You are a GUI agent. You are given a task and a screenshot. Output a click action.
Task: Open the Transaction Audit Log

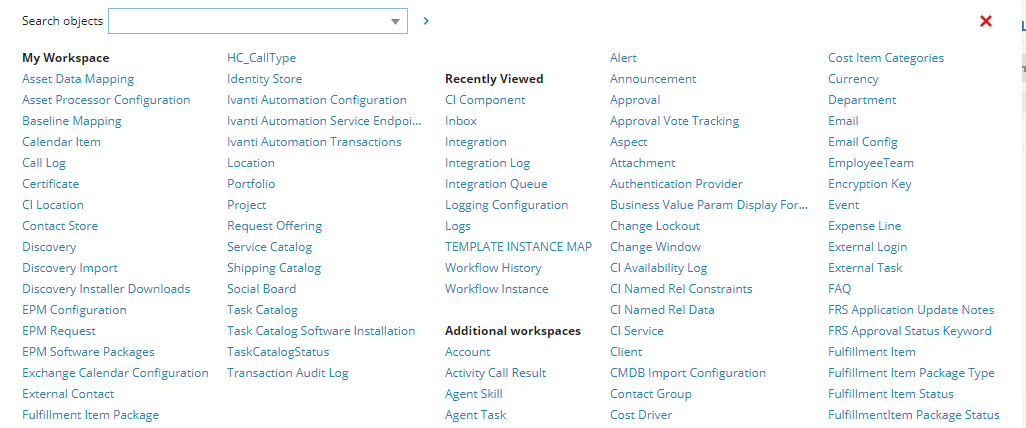[x=288, y=373]
